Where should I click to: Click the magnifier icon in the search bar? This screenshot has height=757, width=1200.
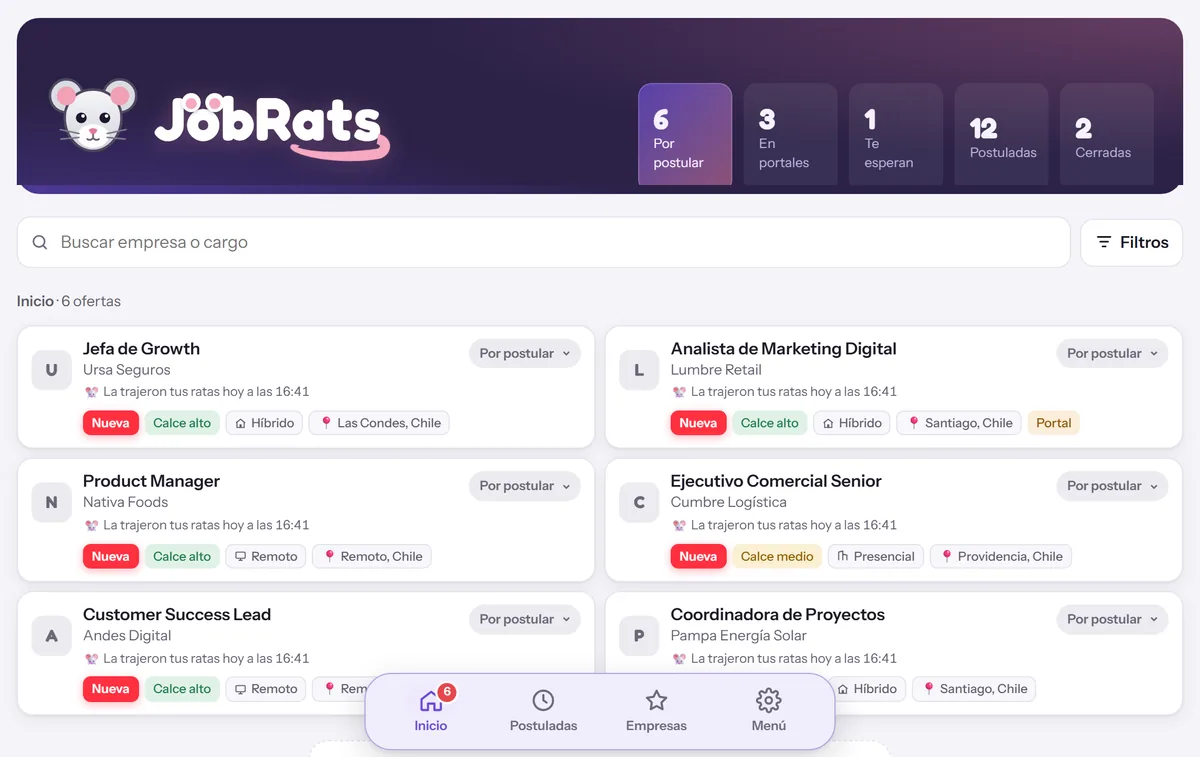(40, 242)
